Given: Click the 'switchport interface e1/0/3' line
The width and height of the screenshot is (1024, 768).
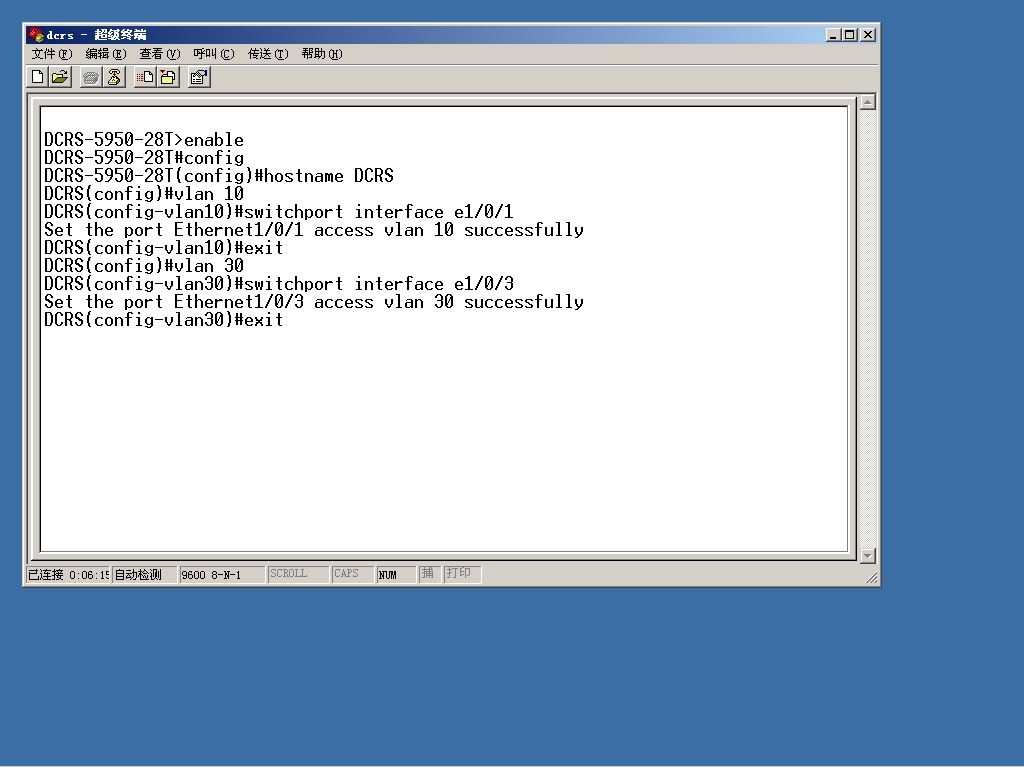Looking at the screenshot, I should tap(279, 283).
